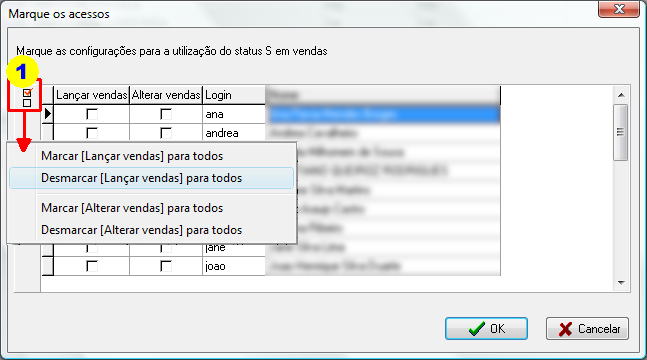Screen dimensions: 647x360
Task: Select the login cell 'joao'
Action: coord(234,266)
